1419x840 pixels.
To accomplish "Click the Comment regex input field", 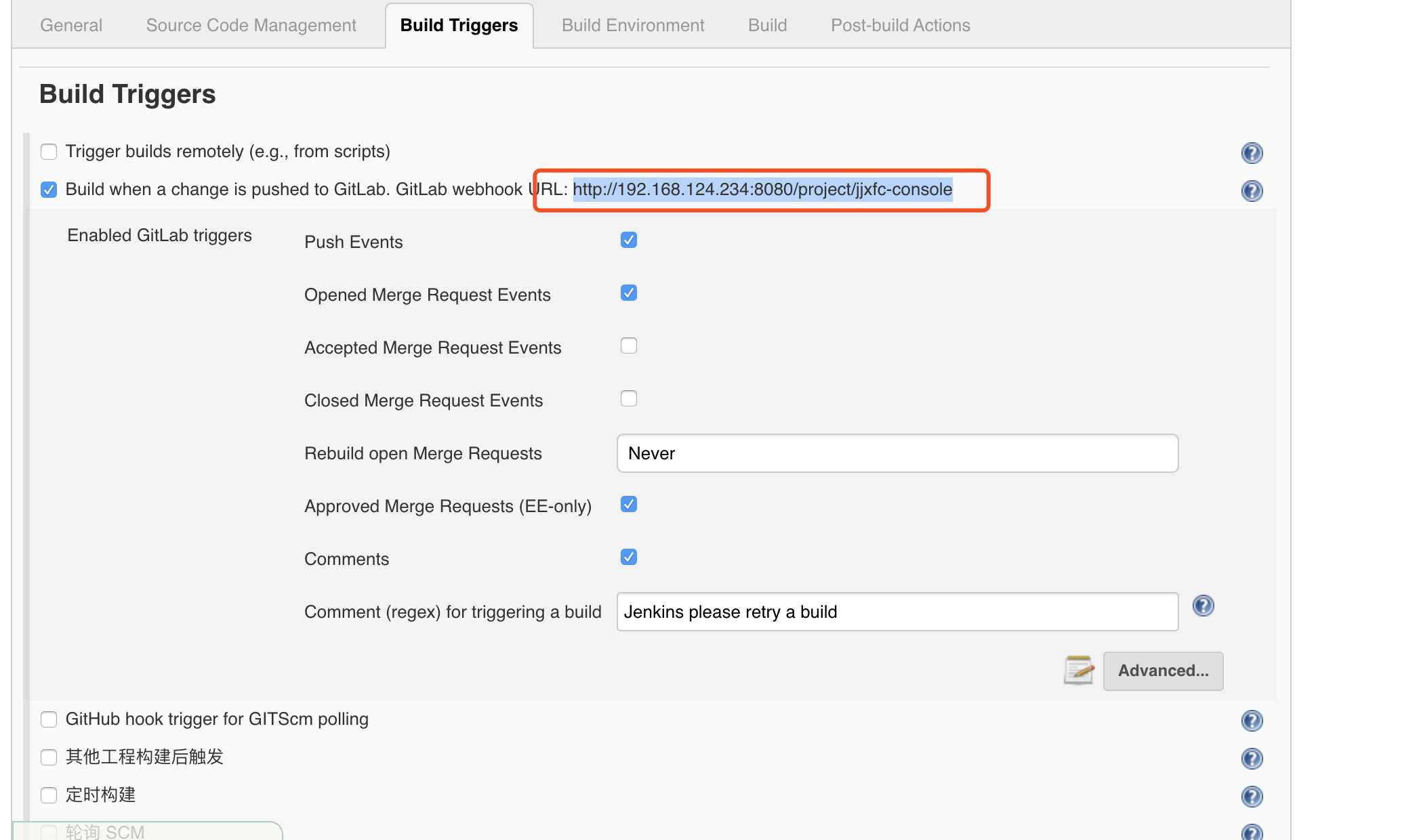I will [x=897, y=612].
